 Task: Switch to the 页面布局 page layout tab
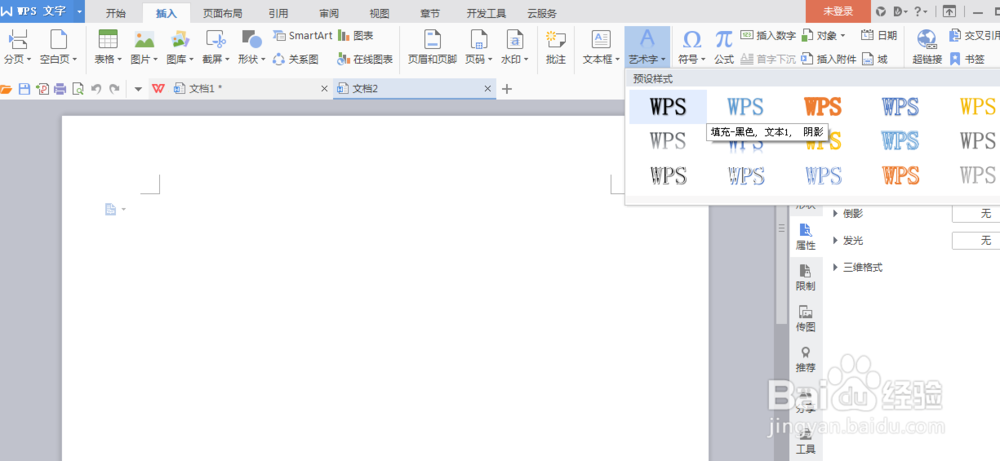(x=222, y=13)
